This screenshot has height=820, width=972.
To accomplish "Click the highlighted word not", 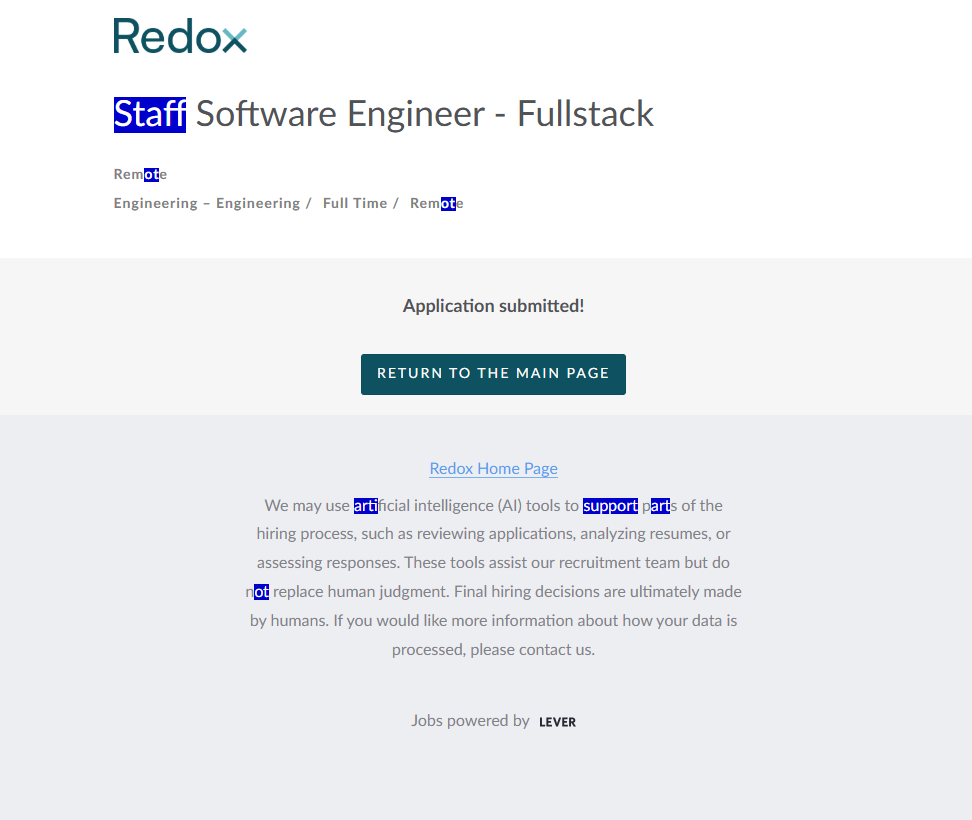I will (x=259, y=591).
